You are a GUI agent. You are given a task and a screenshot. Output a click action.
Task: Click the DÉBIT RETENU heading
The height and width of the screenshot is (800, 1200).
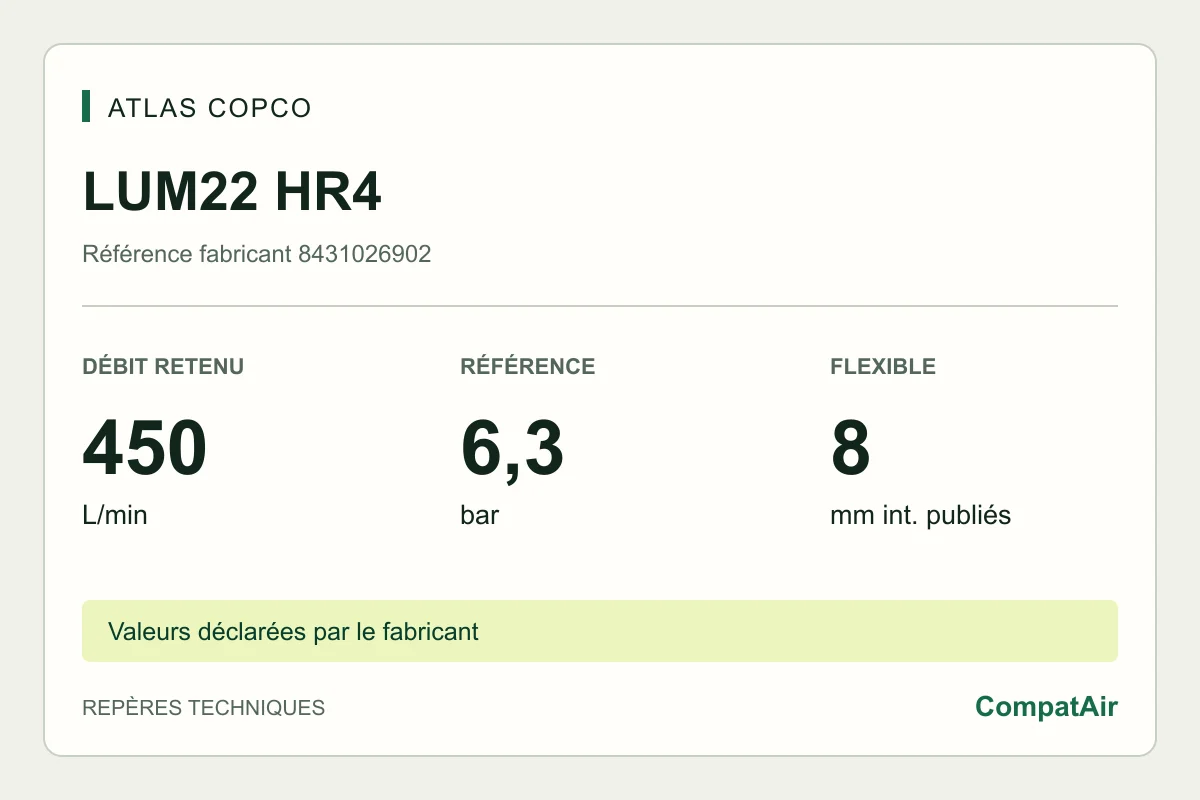[163, 366]
